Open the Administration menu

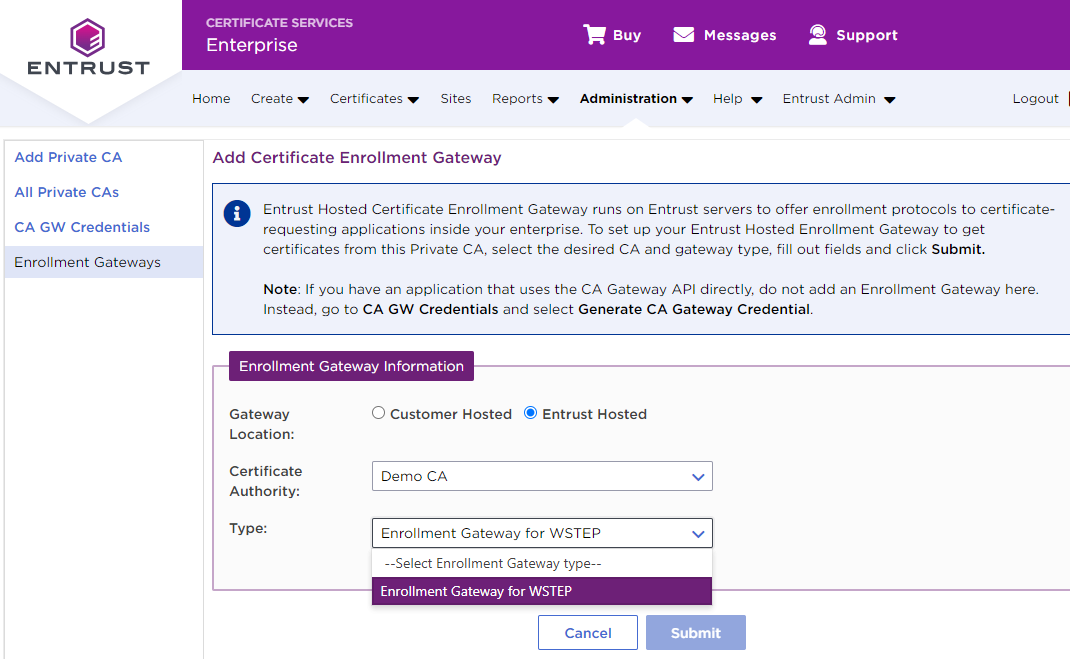click(636, 99)
